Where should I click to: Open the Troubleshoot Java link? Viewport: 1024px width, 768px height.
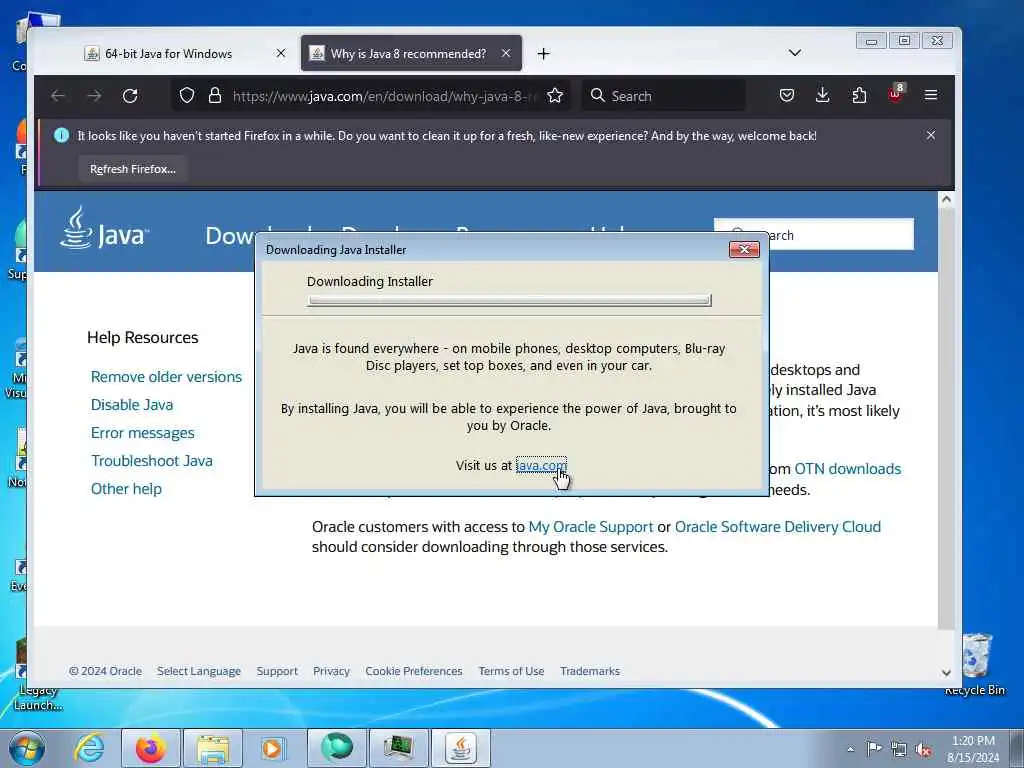tap(152, 461)
